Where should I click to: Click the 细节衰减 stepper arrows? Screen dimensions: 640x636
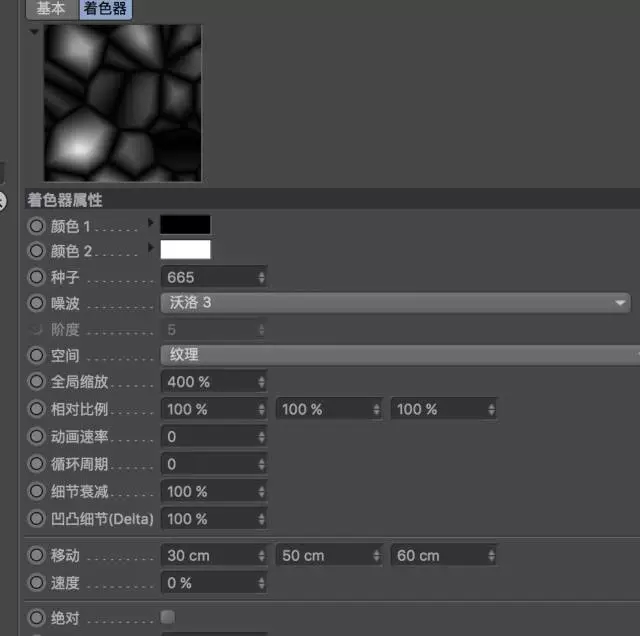point(261,491)
